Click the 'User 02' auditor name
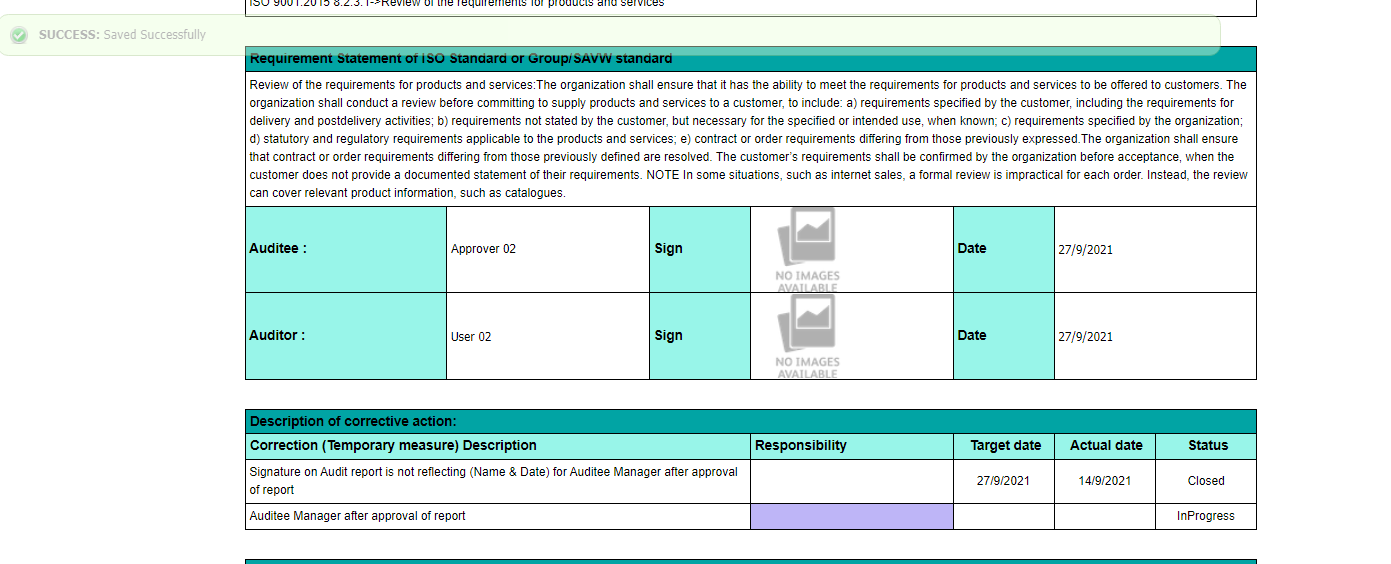Screen dimensions: 1391x564 pos(471,337)
